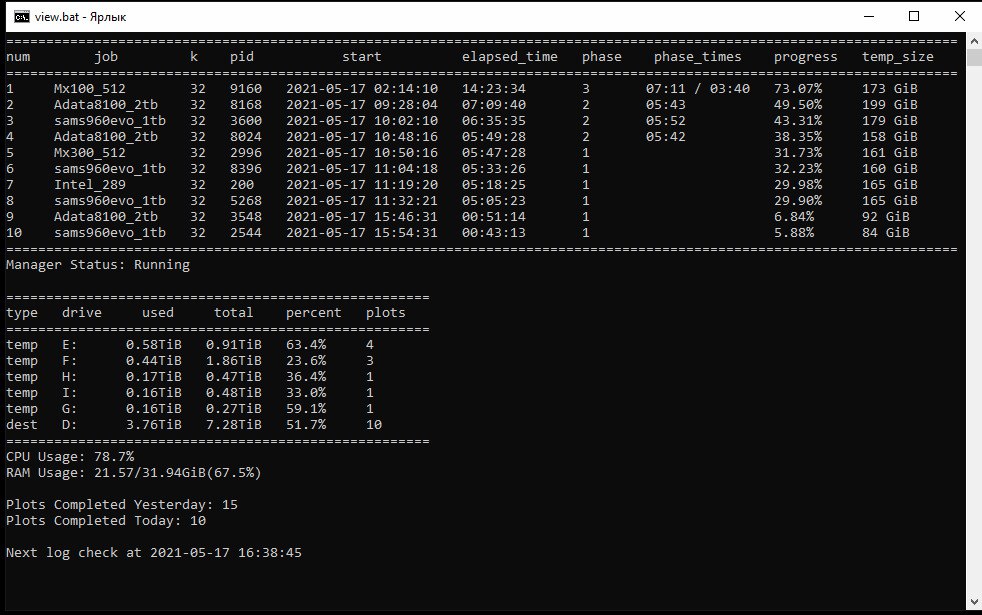
Task: Click temp size '173 GiB'
Action: (889, 89)
